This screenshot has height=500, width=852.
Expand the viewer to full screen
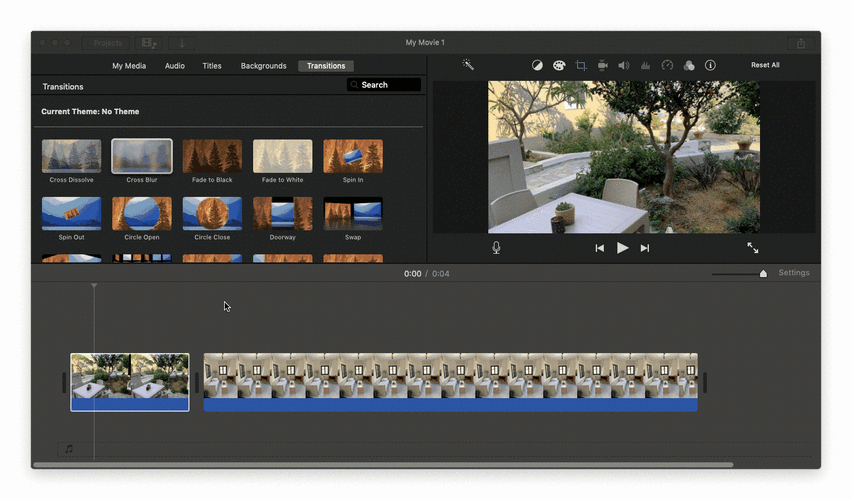point(752,248)
